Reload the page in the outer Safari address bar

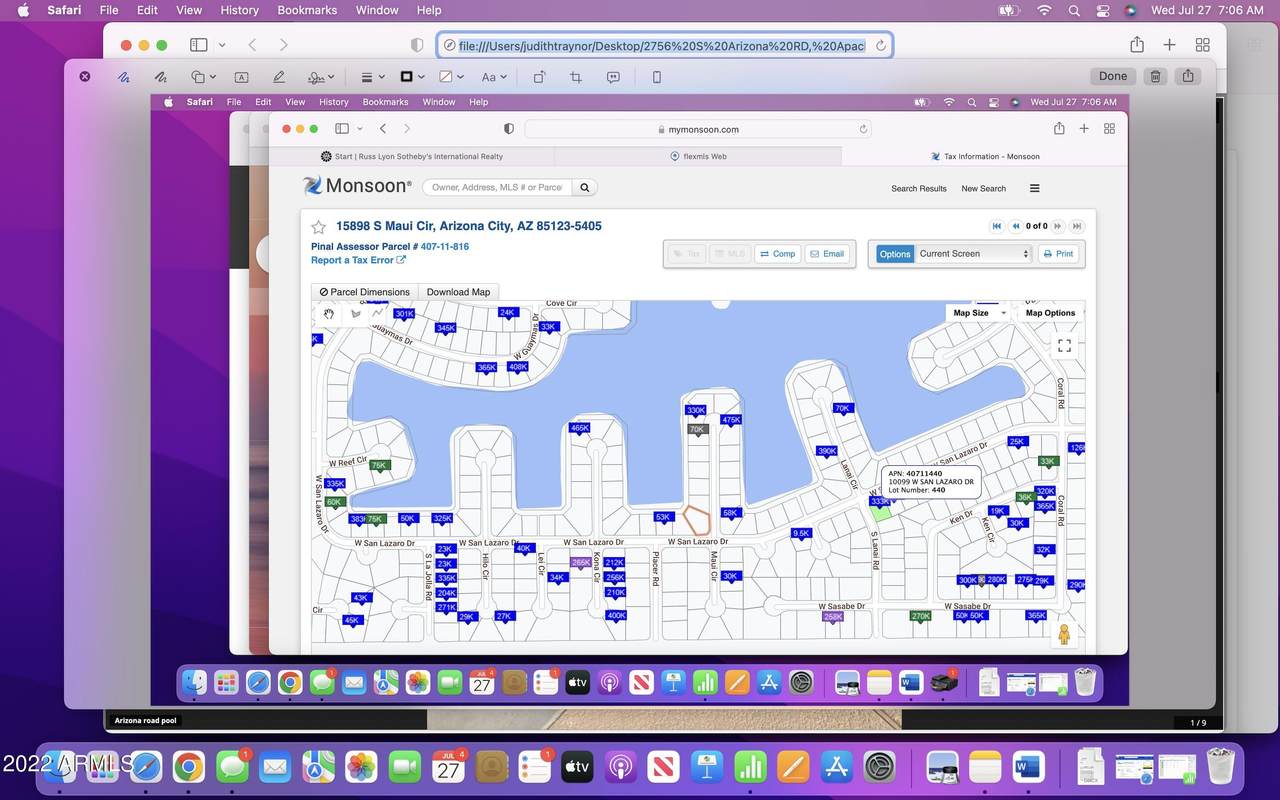[880, 45]
